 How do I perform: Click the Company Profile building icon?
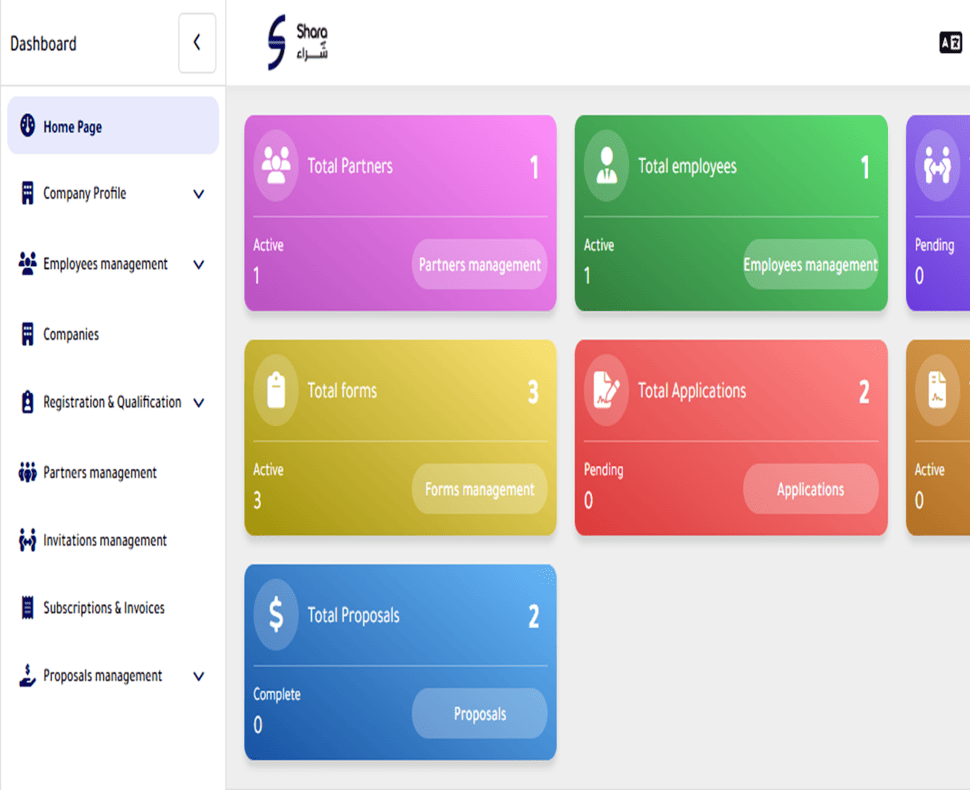click(27, 193)
